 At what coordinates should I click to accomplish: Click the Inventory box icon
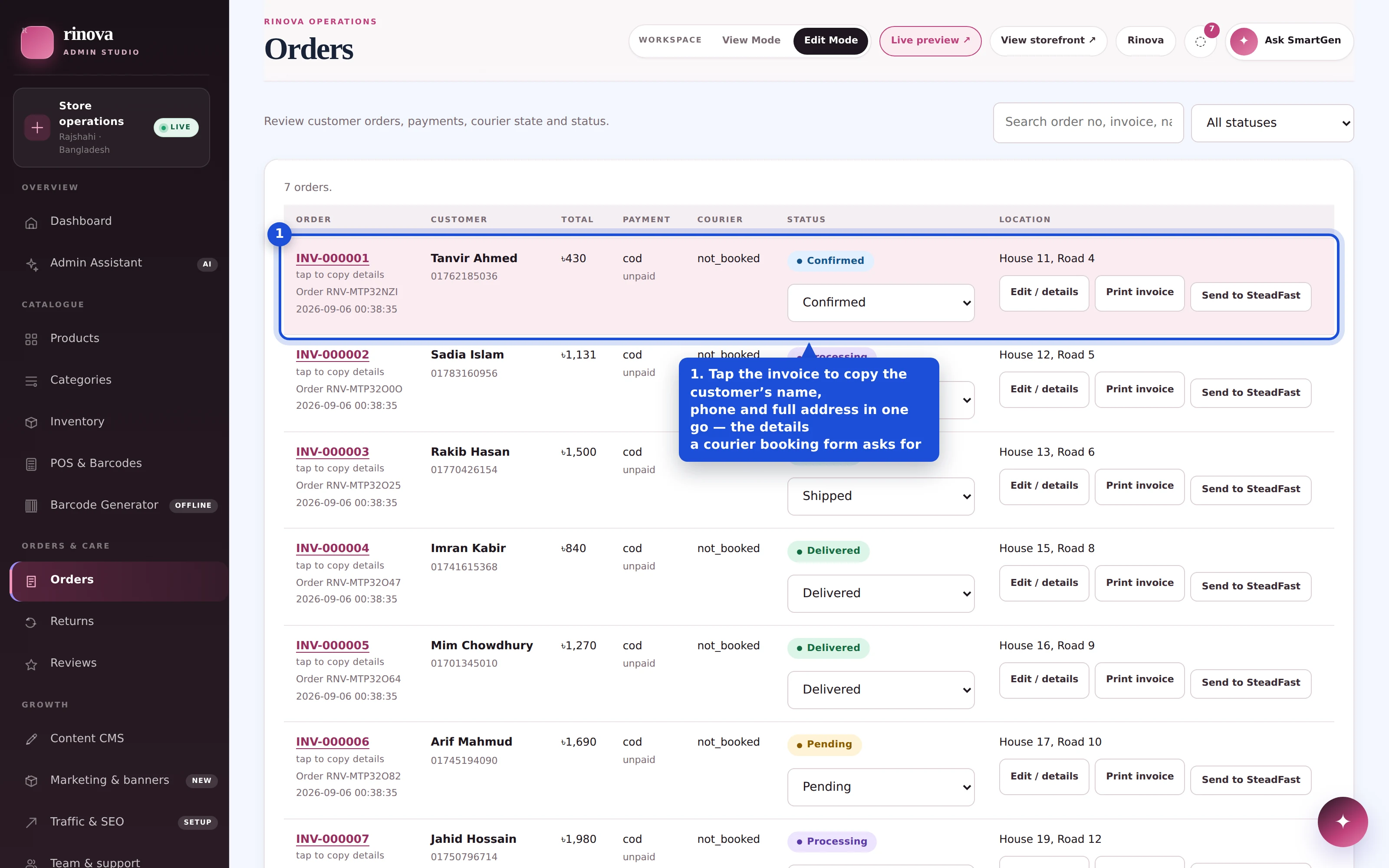pyautogui.click(x=32, y=423)
